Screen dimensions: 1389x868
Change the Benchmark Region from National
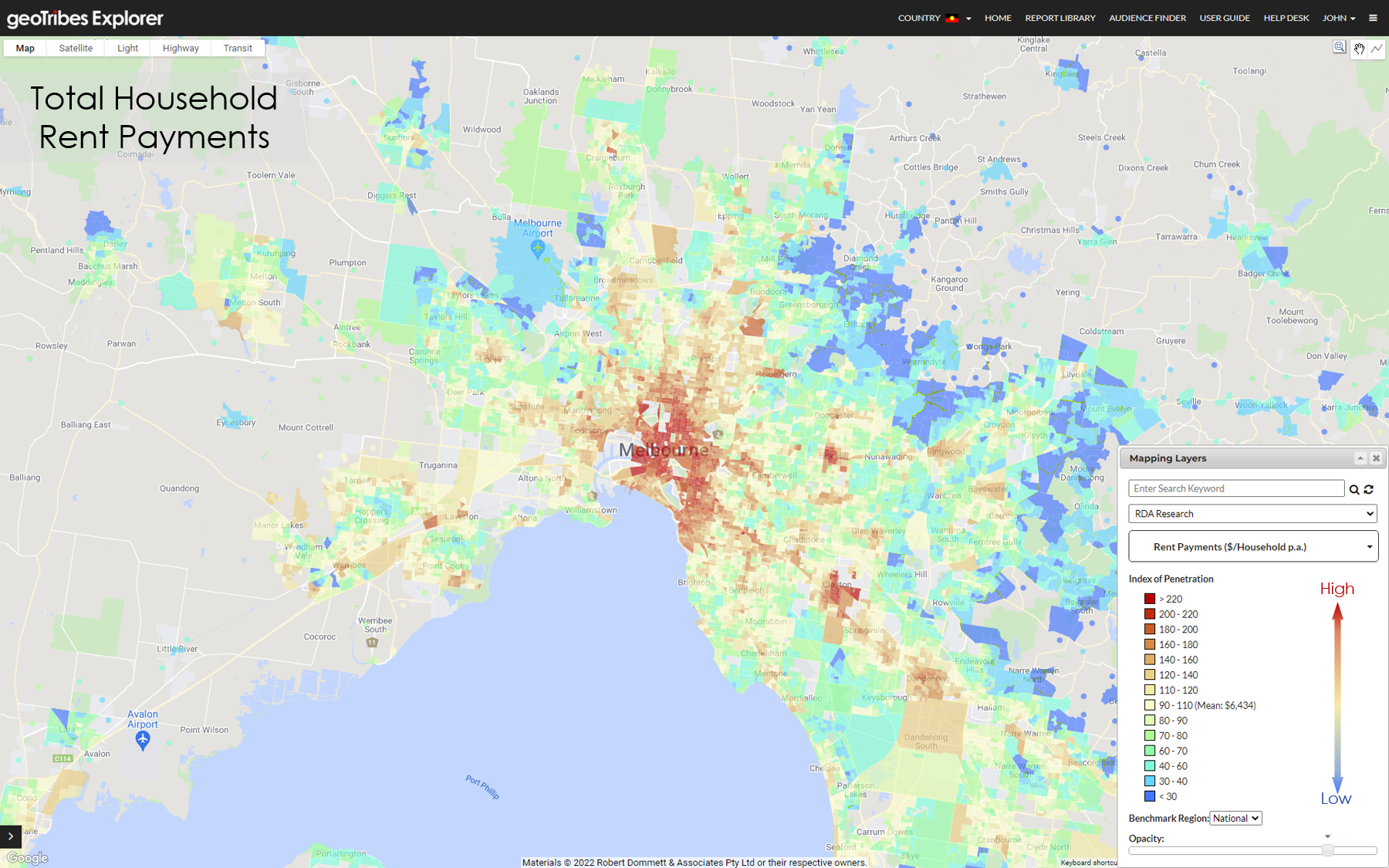pos(1235,818)
